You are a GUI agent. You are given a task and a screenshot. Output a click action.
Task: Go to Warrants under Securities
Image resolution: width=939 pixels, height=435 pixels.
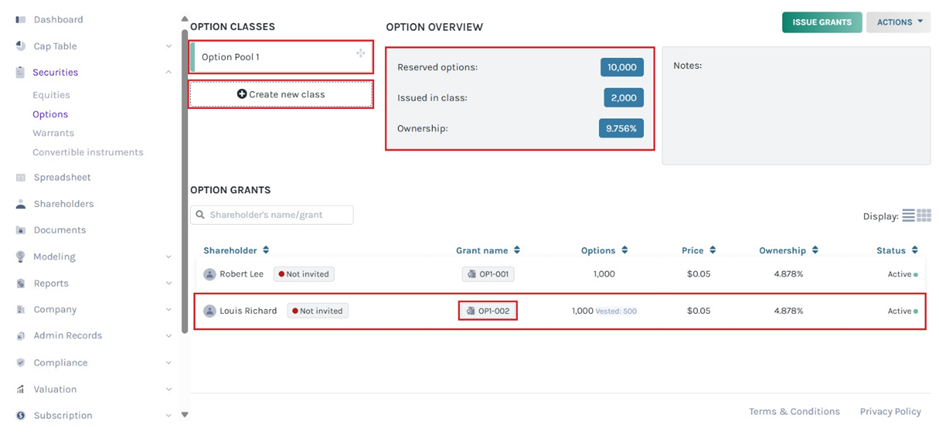coord(52,133)
